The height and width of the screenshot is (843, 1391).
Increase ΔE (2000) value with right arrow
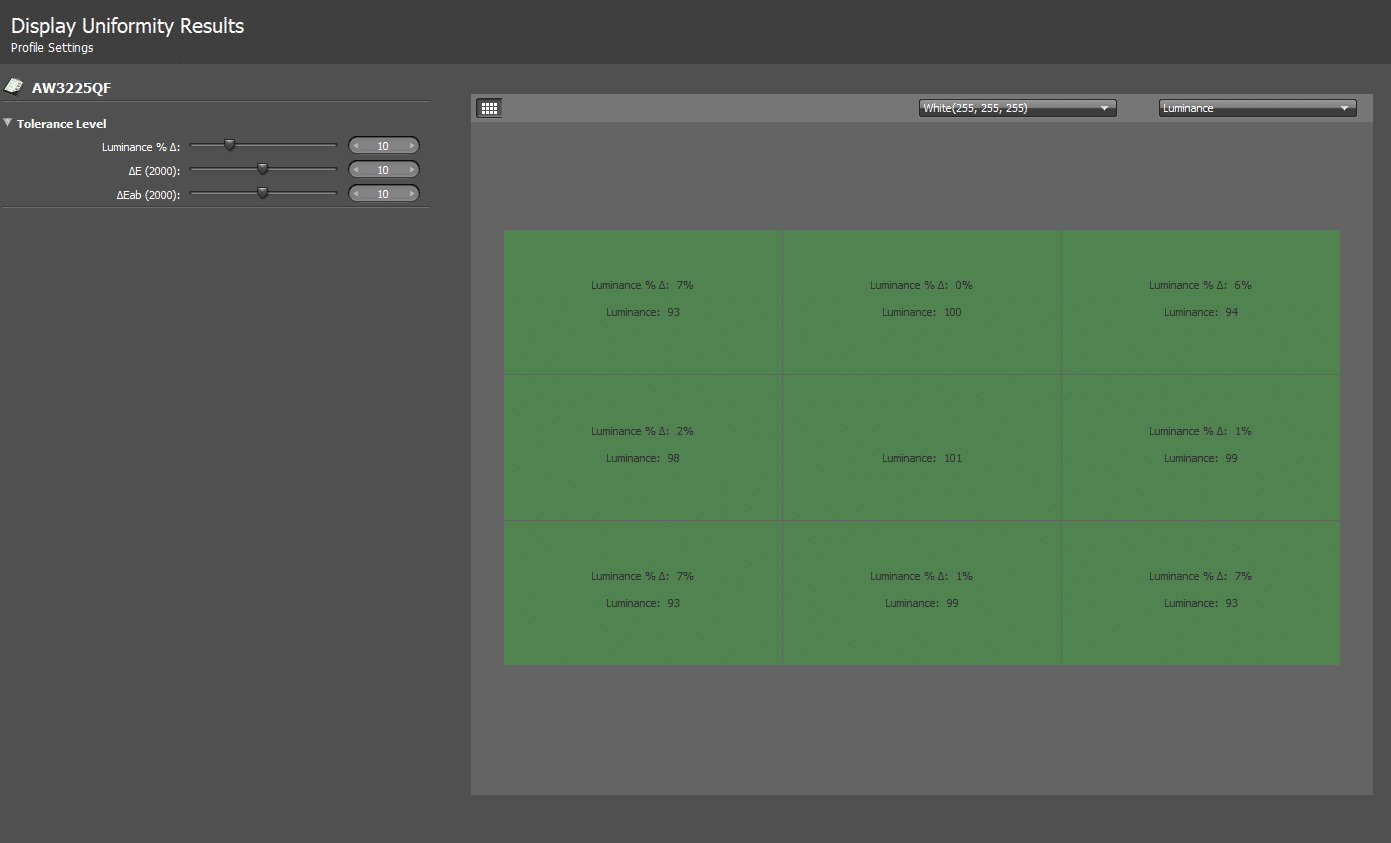pos(412,170)
